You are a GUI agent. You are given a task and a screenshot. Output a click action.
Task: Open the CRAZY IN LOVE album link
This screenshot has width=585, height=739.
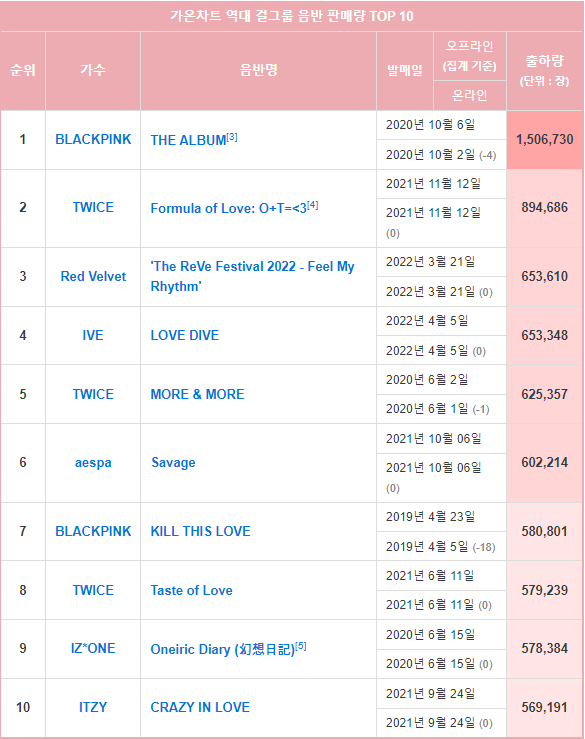tap(200, 707)
